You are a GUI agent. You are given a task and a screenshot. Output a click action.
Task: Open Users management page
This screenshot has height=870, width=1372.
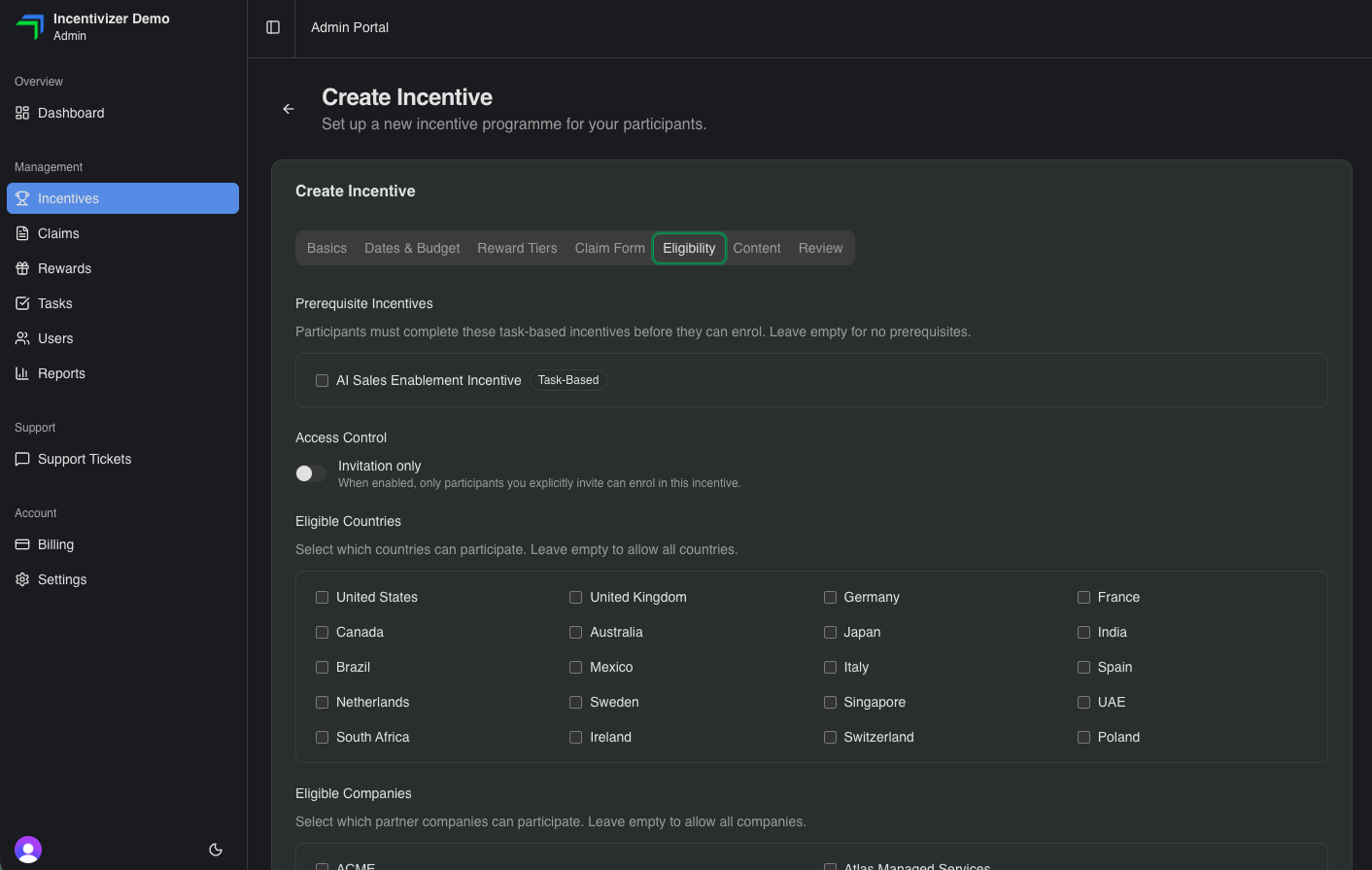122,338
